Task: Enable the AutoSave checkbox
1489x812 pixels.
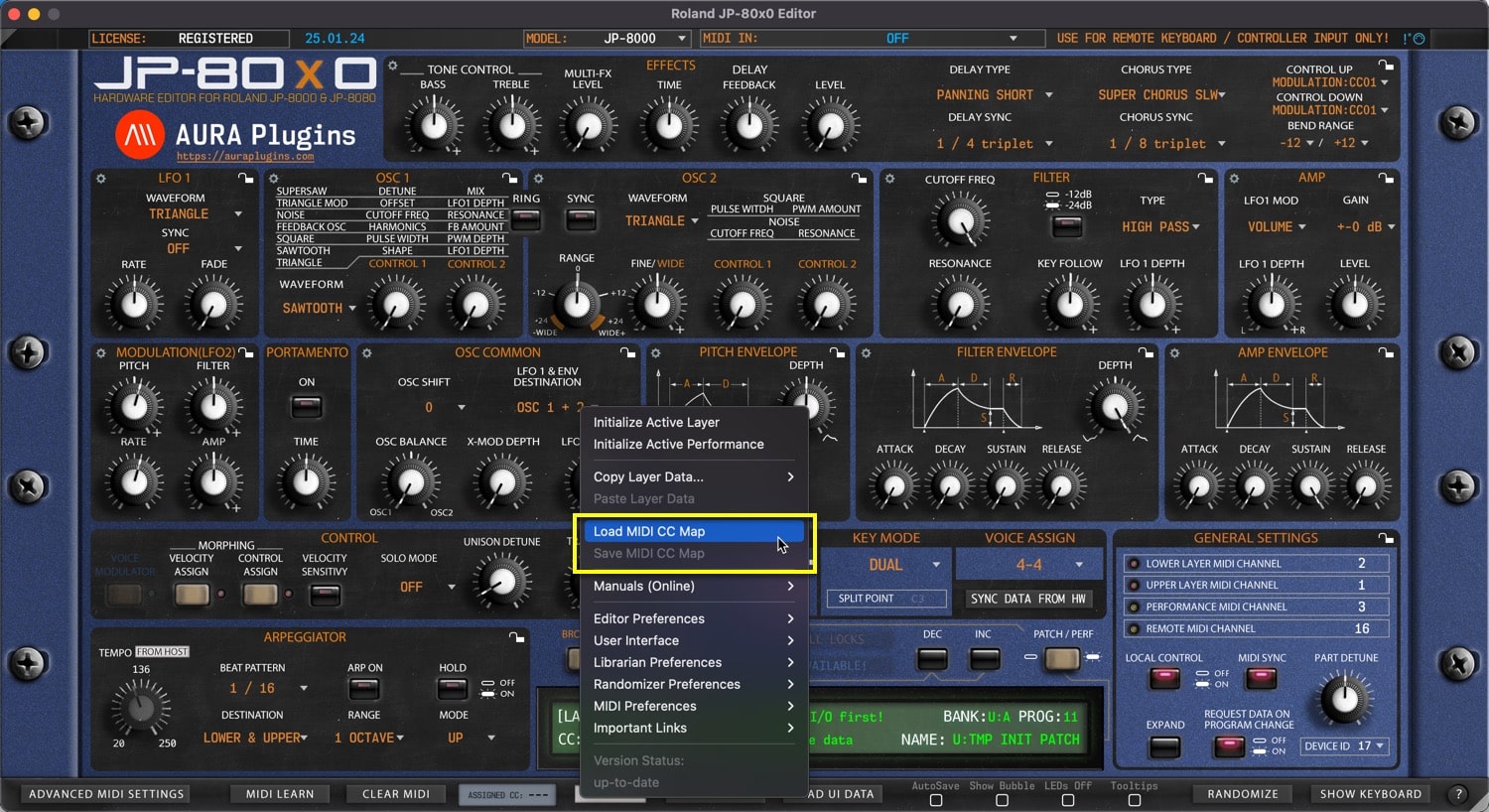Action: (x=935, y=800)
